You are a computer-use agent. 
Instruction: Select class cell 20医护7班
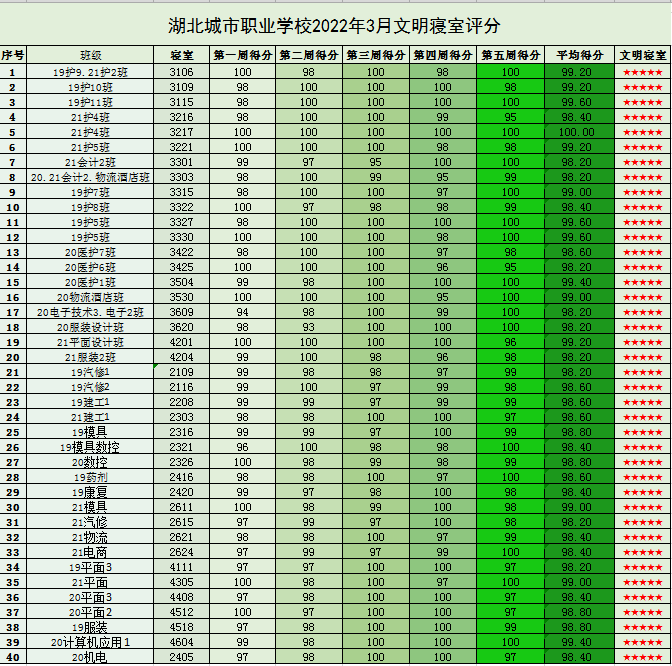tap(90, 252)
